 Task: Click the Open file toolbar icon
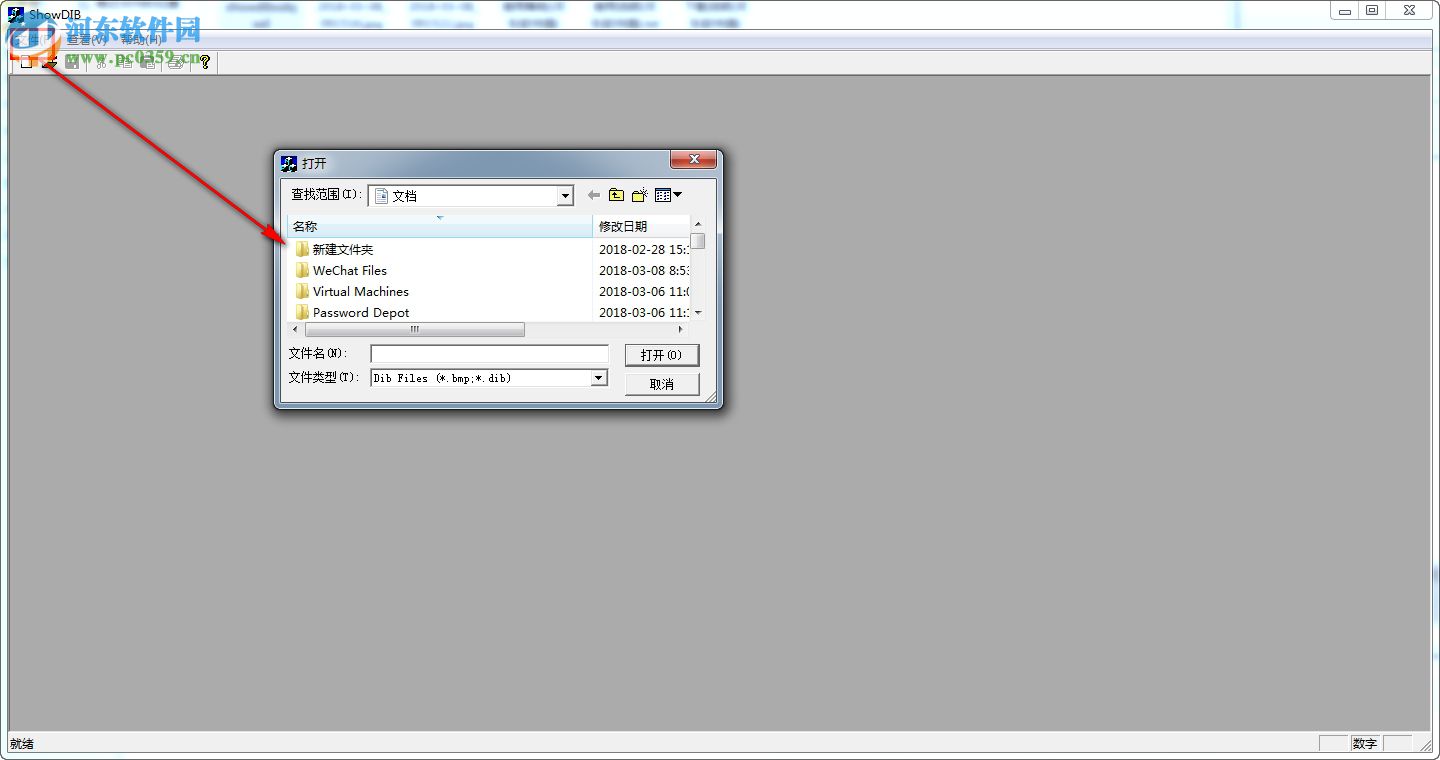coord(49,62)
